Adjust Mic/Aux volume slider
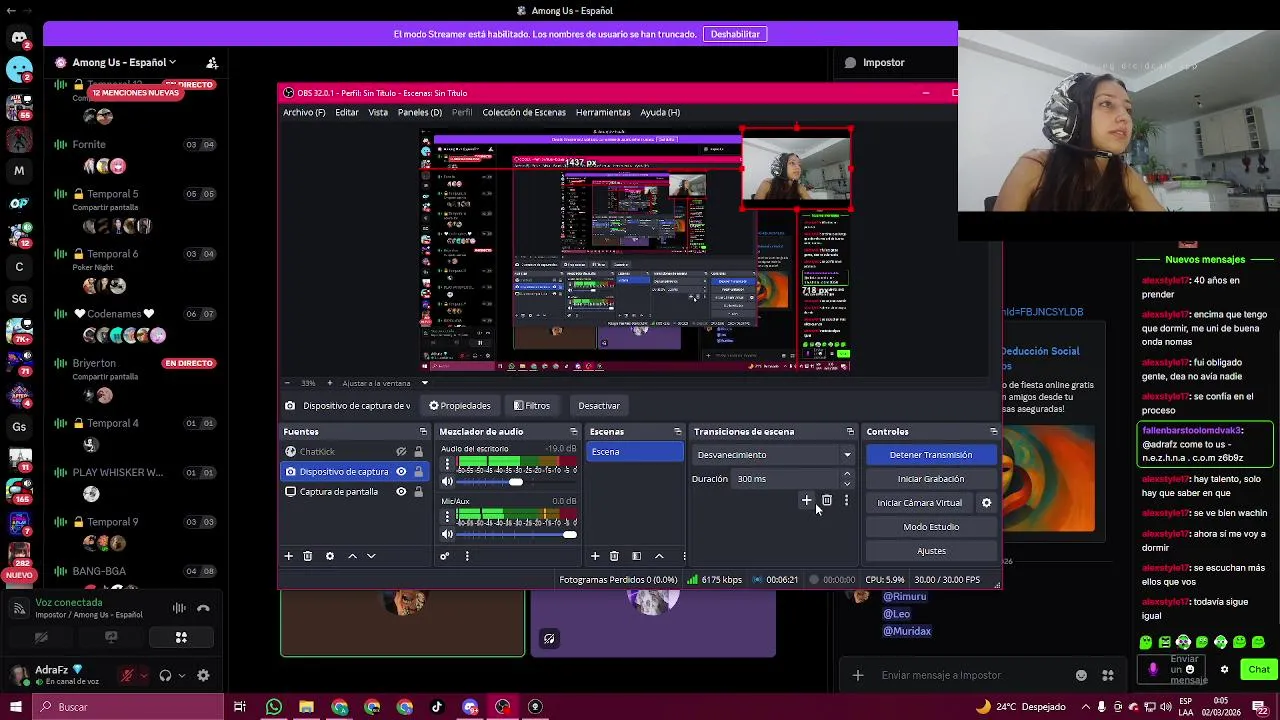1280x720 pixels. point(517,534)
